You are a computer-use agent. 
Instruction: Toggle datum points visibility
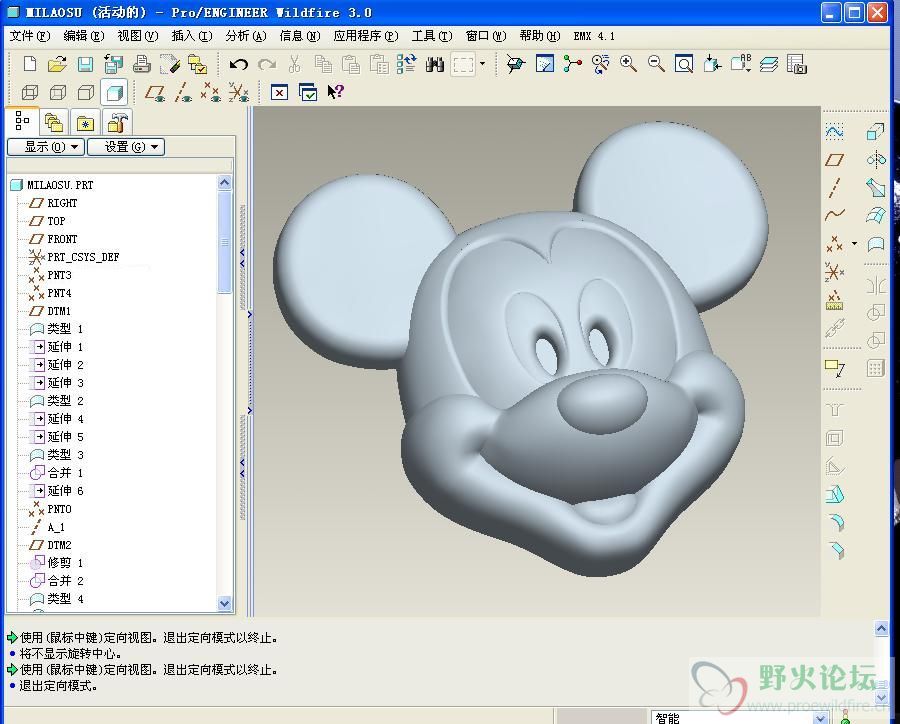pyautogui.click(x=211, y=92)
